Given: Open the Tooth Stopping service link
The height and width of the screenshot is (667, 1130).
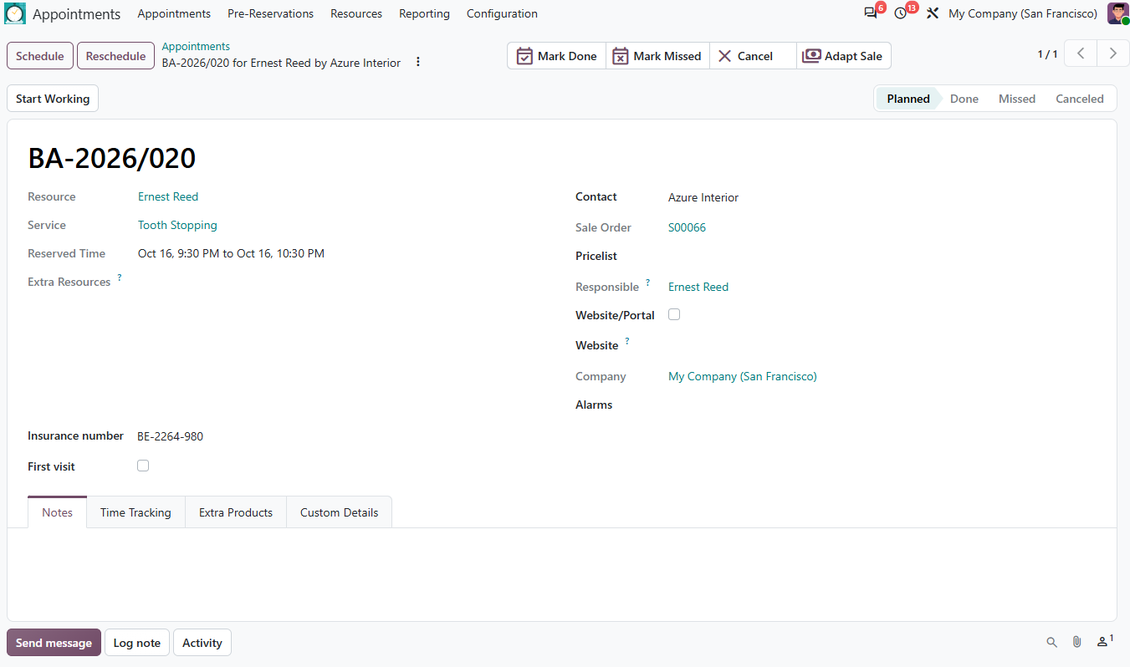Looking at the screenshot, I should point(177,225).
